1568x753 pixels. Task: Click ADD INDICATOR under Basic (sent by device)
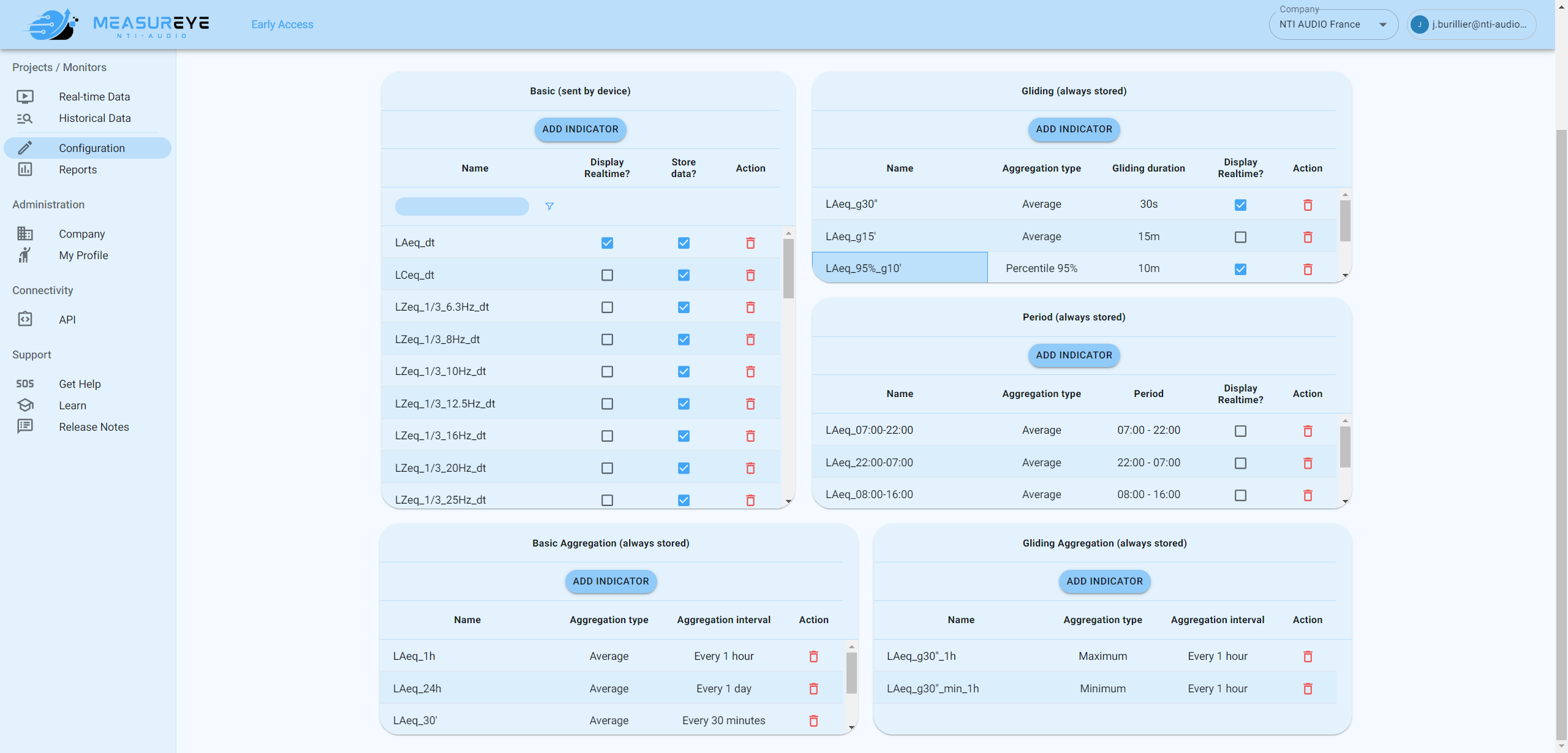(x=580, y=129)
